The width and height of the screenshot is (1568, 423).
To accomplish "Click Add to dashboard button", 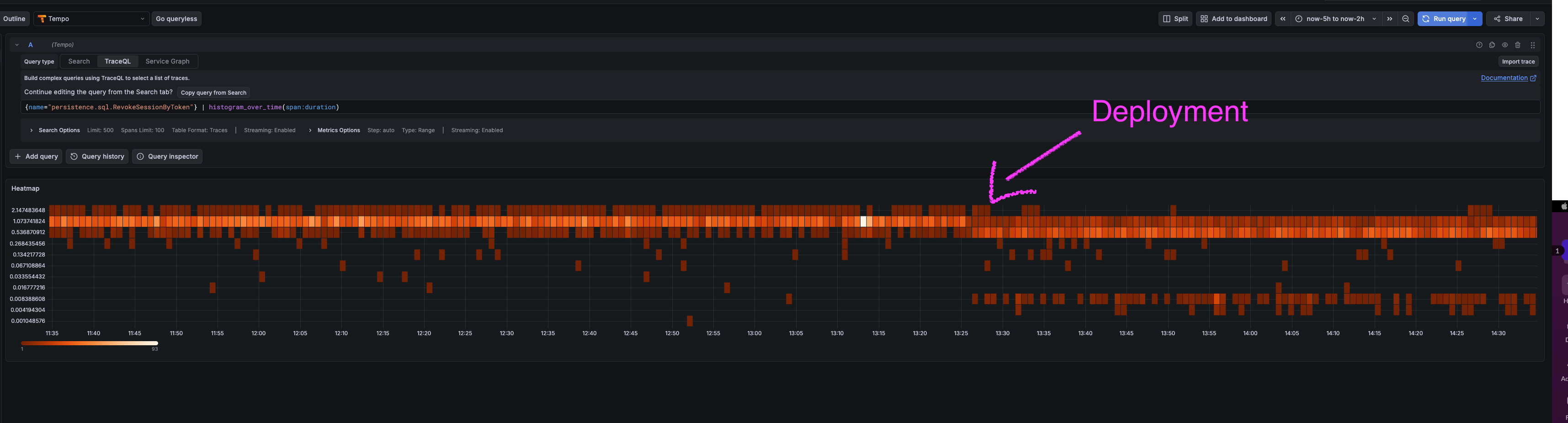I will (x=1233, y=19).
